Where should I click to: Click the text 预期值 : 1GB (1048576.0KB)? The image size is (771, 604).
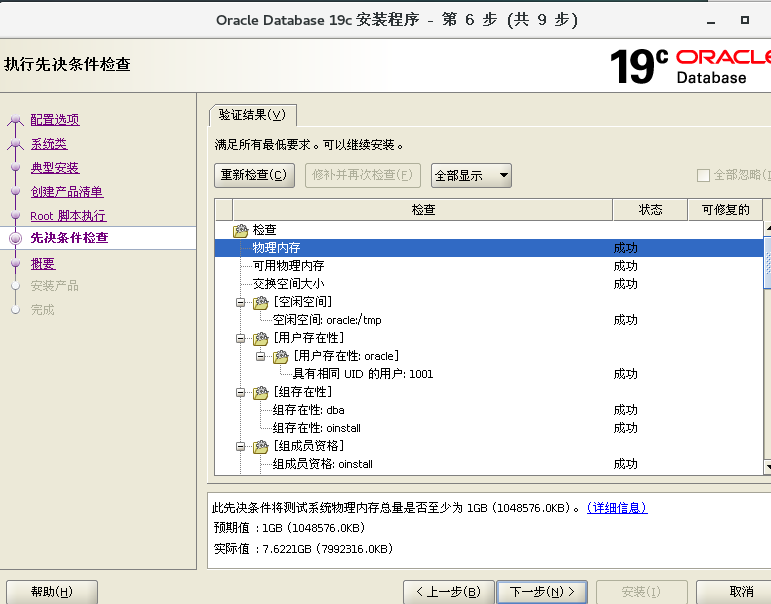(x=290, y=528)
